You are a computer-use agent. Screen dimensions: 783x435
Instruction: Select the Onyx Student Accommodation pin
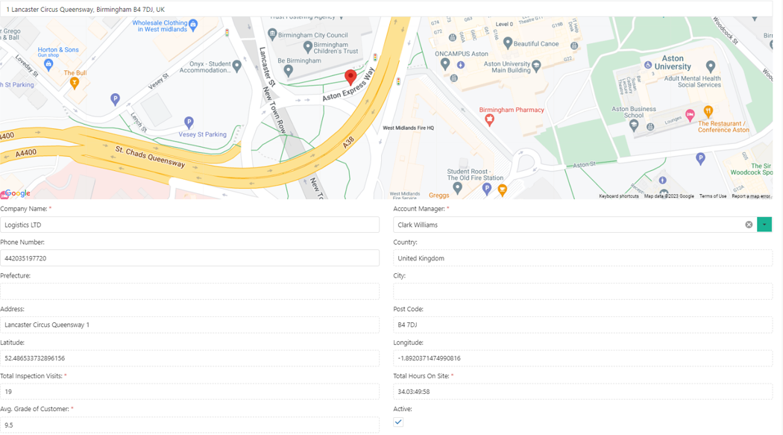[x=237, y=65]
